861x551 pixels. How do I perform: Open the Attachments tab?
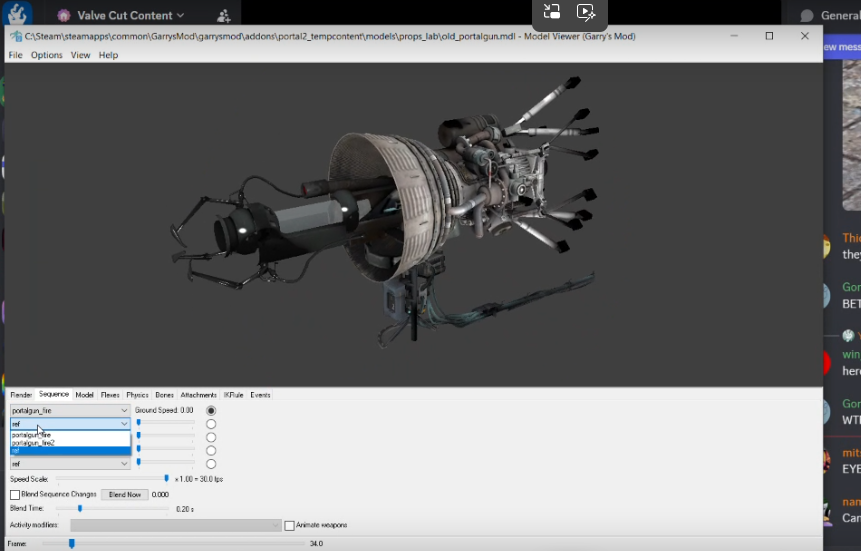pyautogui.click(x=198, y=395)
